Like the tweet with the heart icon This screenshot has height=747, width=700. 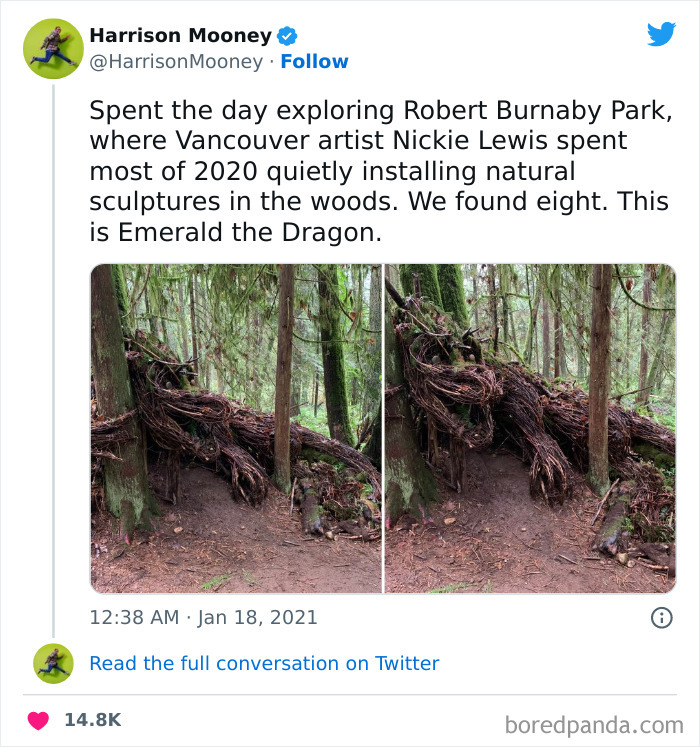[38, 720]
